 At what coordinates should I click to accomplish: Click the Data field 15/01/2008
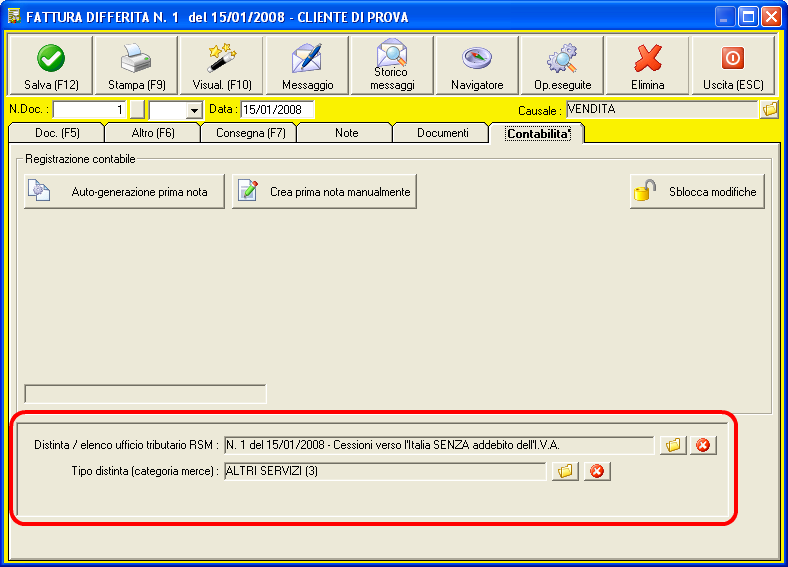point(277,110)
